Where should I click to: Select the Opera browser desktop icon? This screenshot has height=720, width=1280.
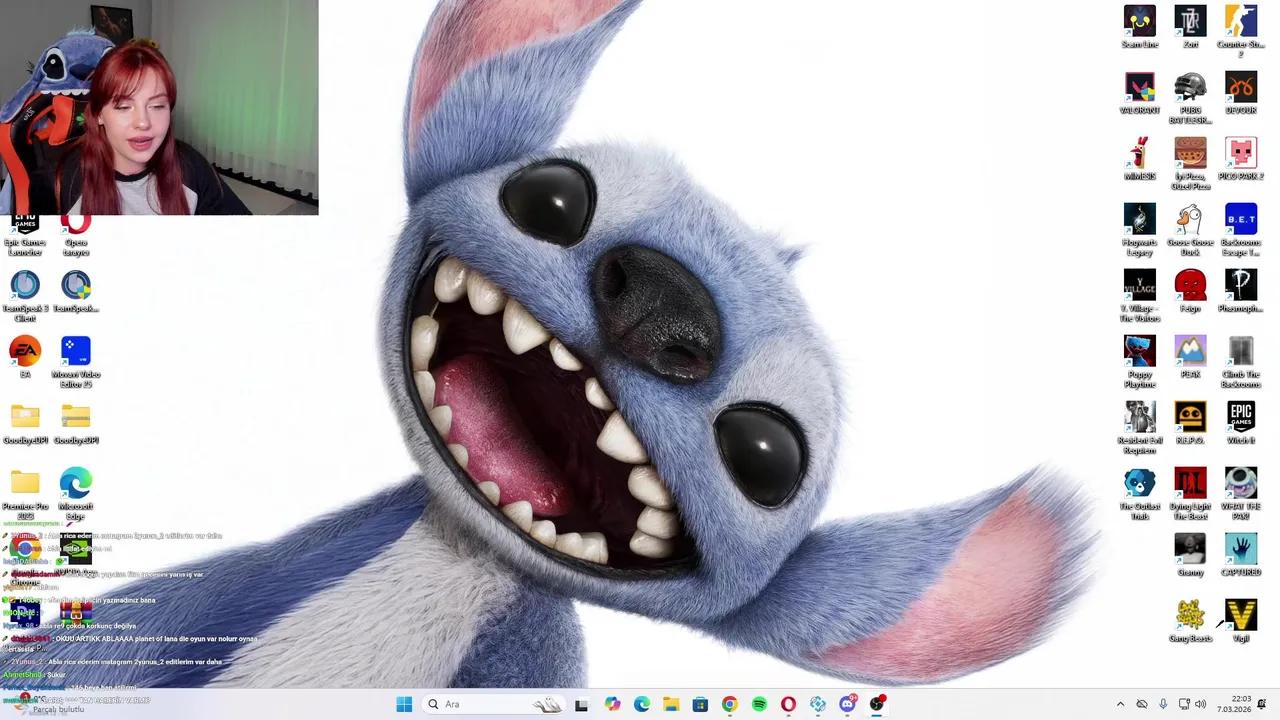point(76,236)
